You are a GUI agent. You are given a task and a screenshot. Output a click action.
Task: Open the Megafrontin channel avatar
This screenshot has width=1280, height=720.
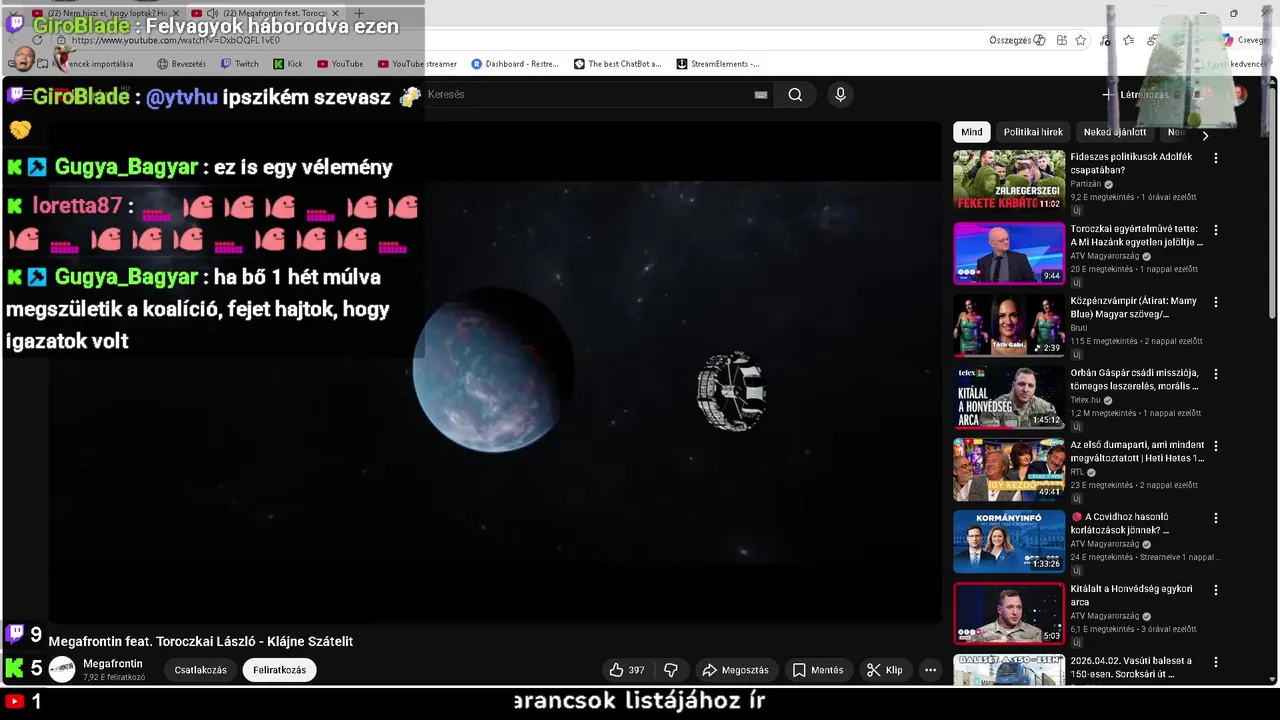coord(62,670)
